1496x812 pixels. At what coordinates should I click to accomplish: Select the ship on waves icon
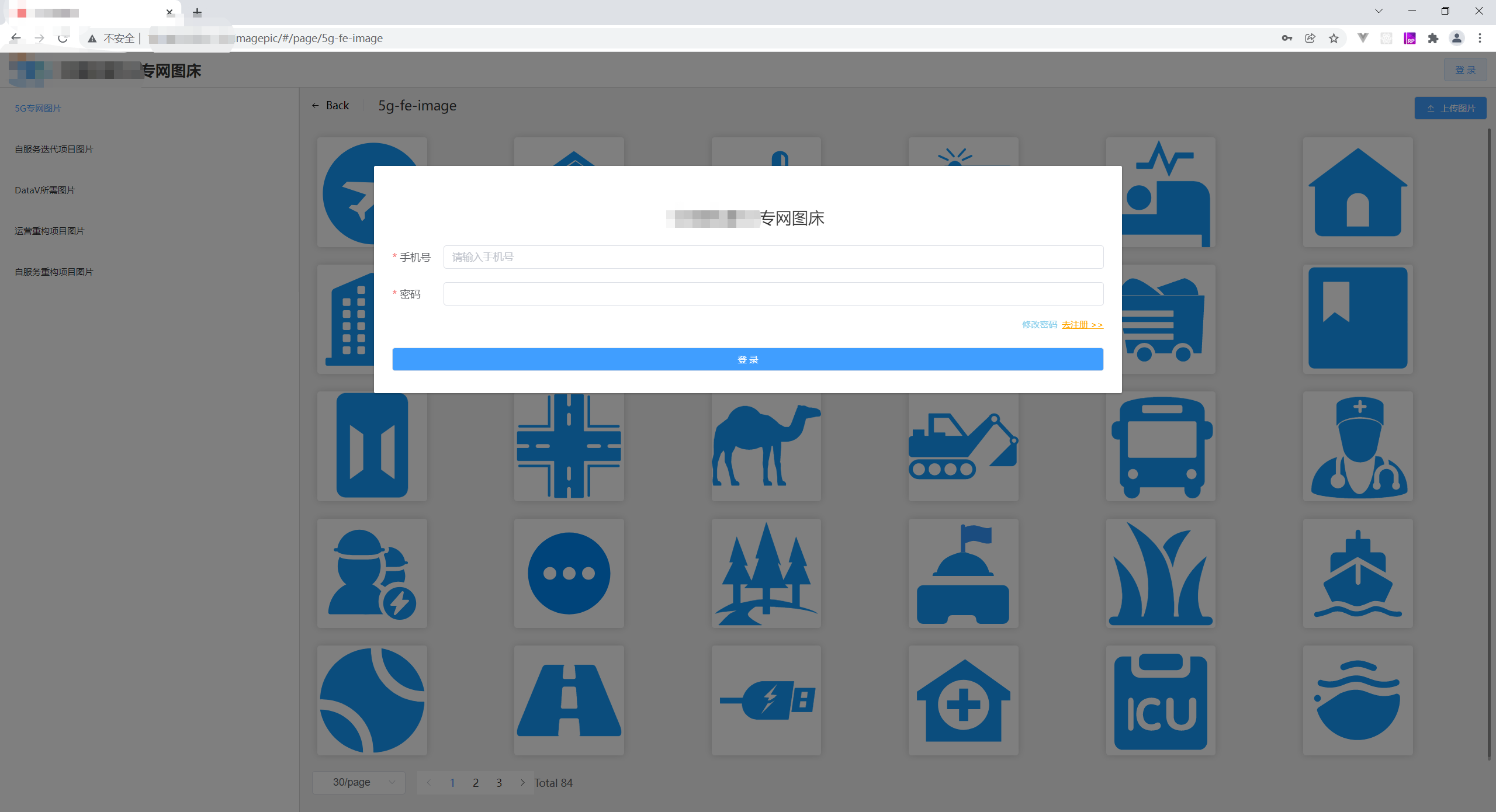coord(1358,573)
